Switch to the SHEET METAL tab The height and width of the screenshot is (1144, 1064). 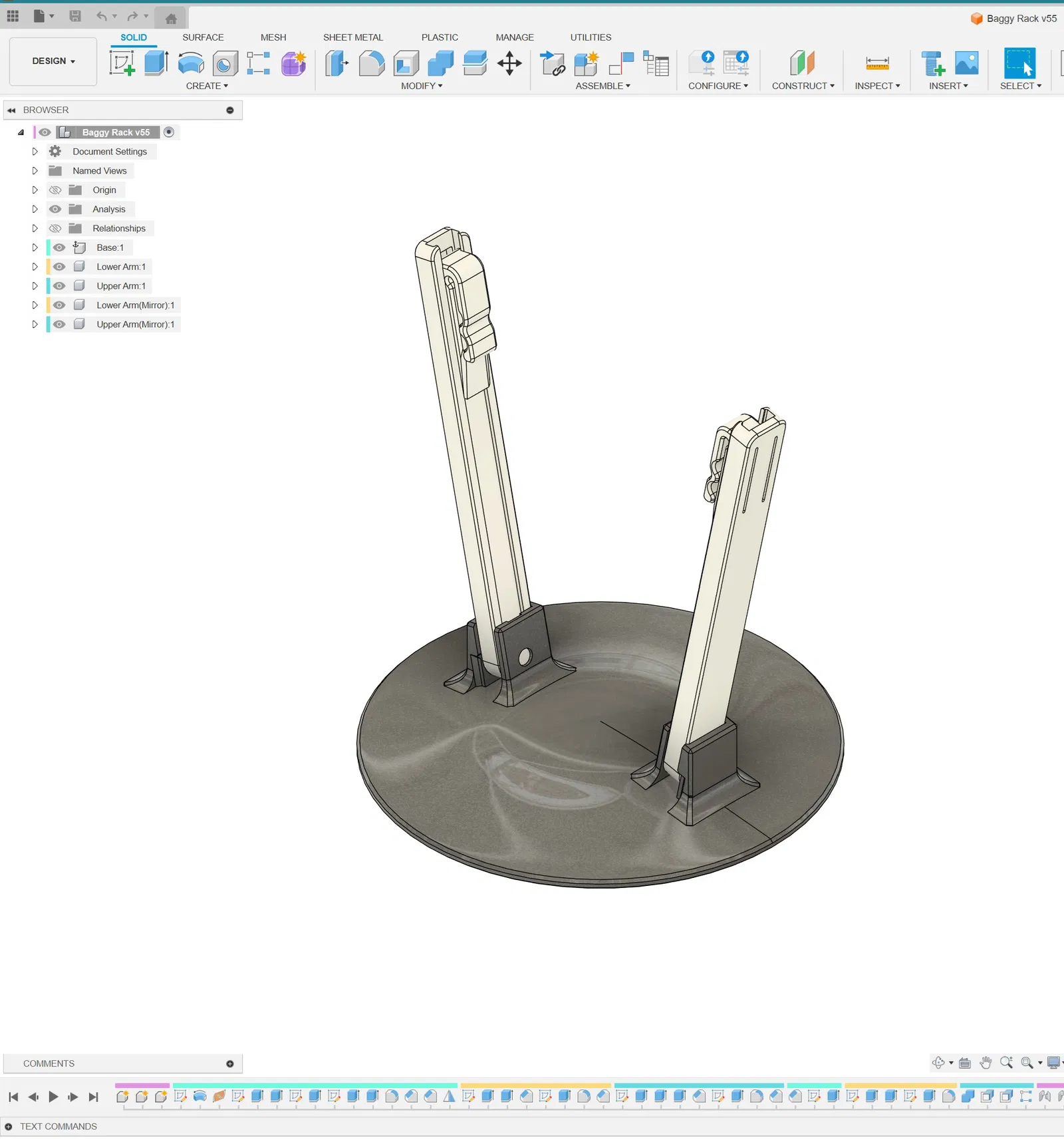(x=353, y=38)
